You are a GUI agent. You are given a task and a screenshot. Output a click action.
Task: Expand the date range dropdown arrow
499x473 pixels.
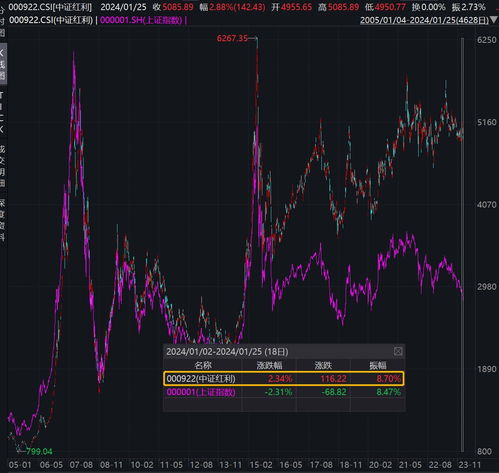point(494,20)
